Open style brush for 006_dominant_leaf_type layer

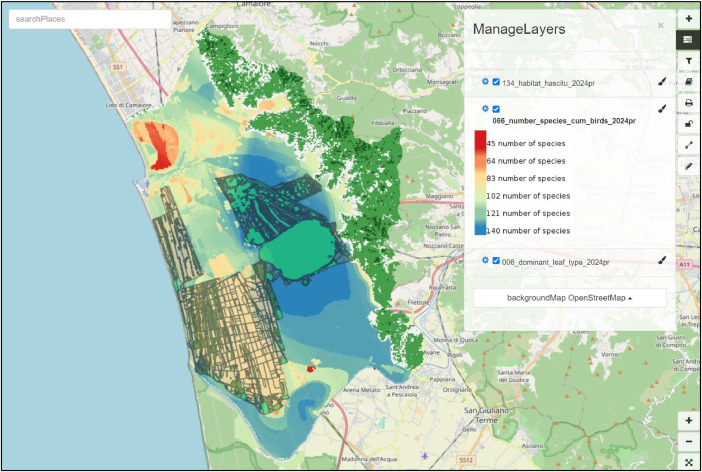(x=662, y=260)
